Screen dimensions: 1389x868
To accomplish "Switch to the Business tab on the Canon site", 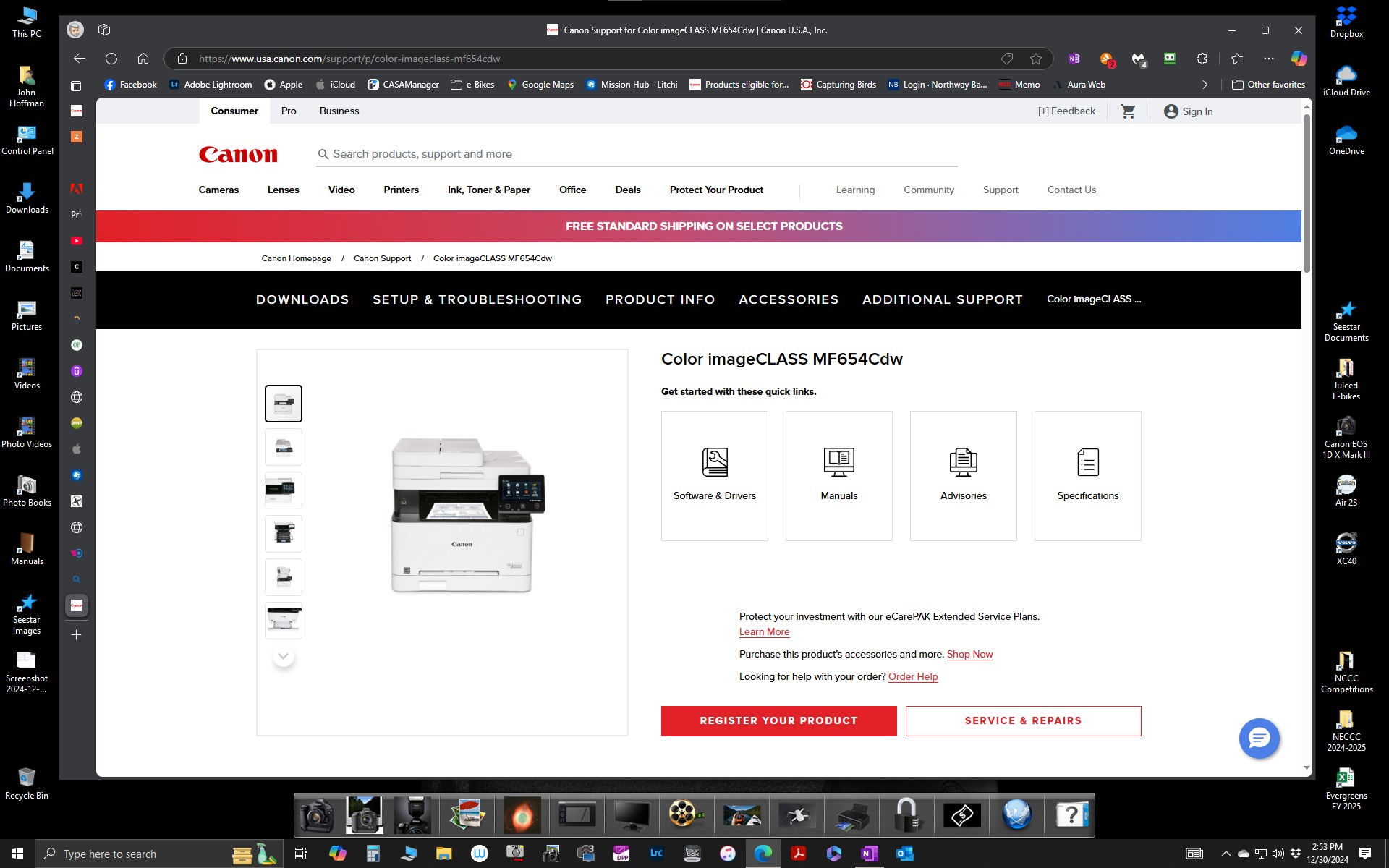I will tap(339, 111).
